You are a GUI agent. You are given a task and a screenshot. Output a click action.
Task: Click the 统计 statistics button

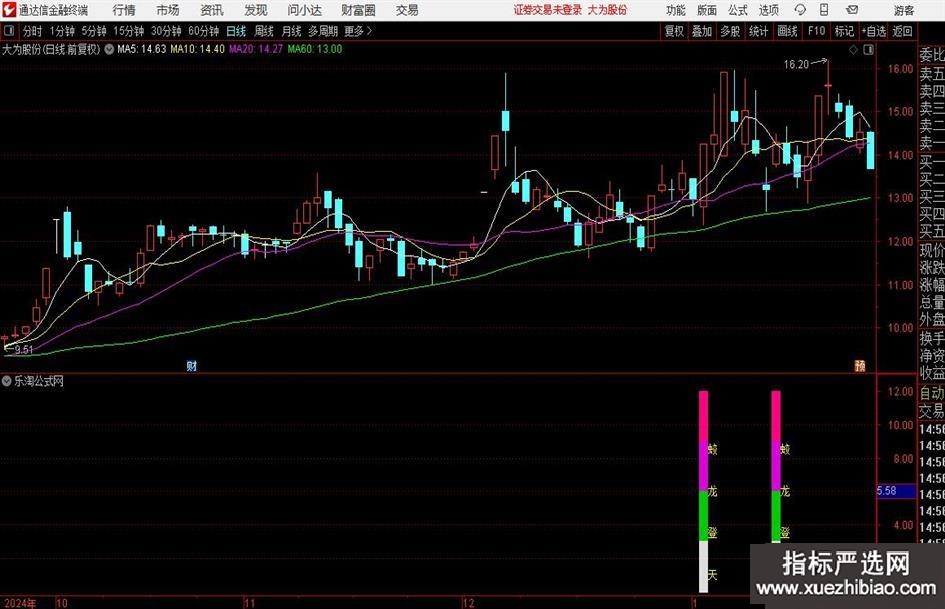click(x=758, y=31)
